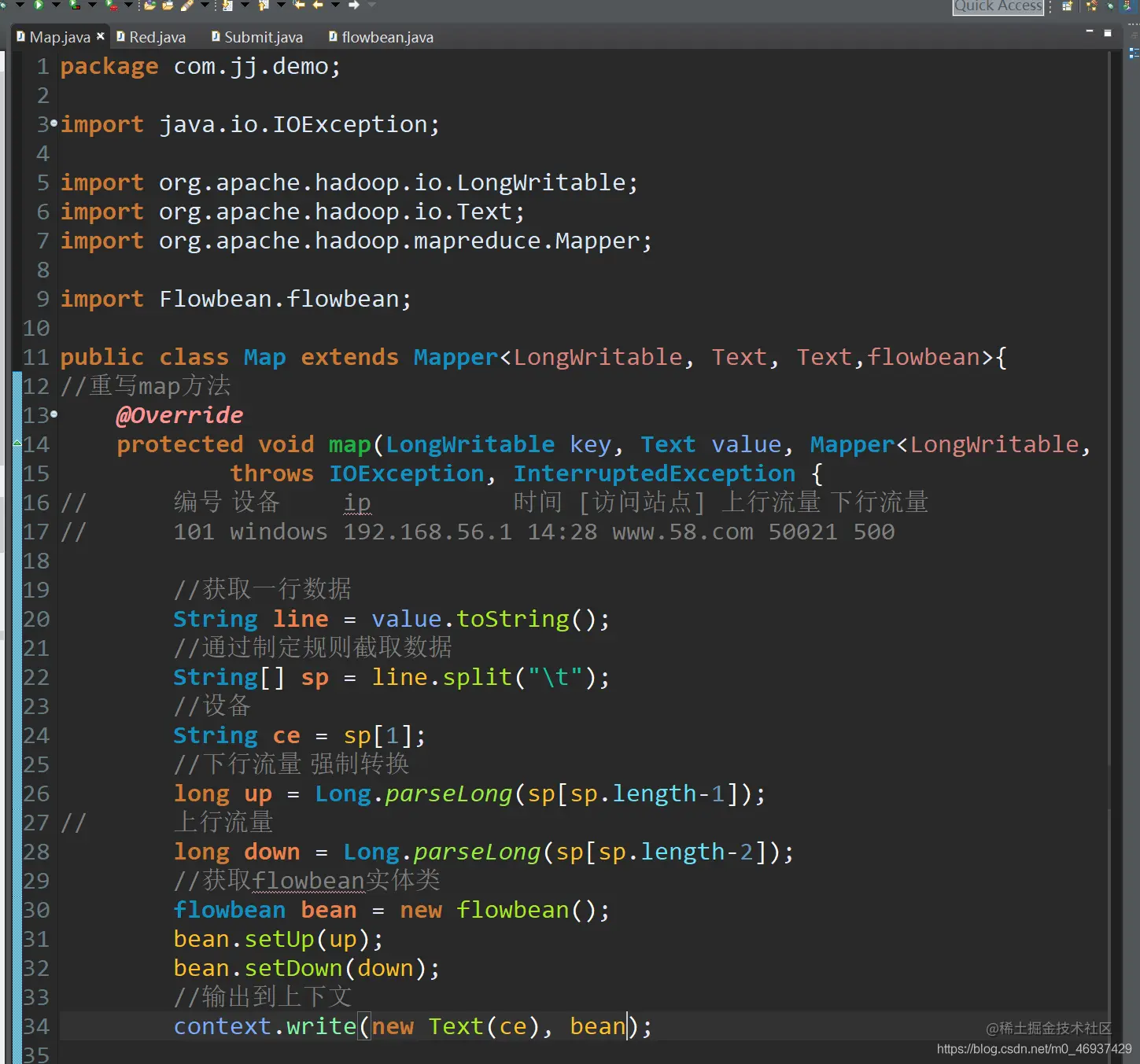This screenshot has height=1064, width=1140.
Task: Click line number 34 in the gutter
Action: 36,1026
